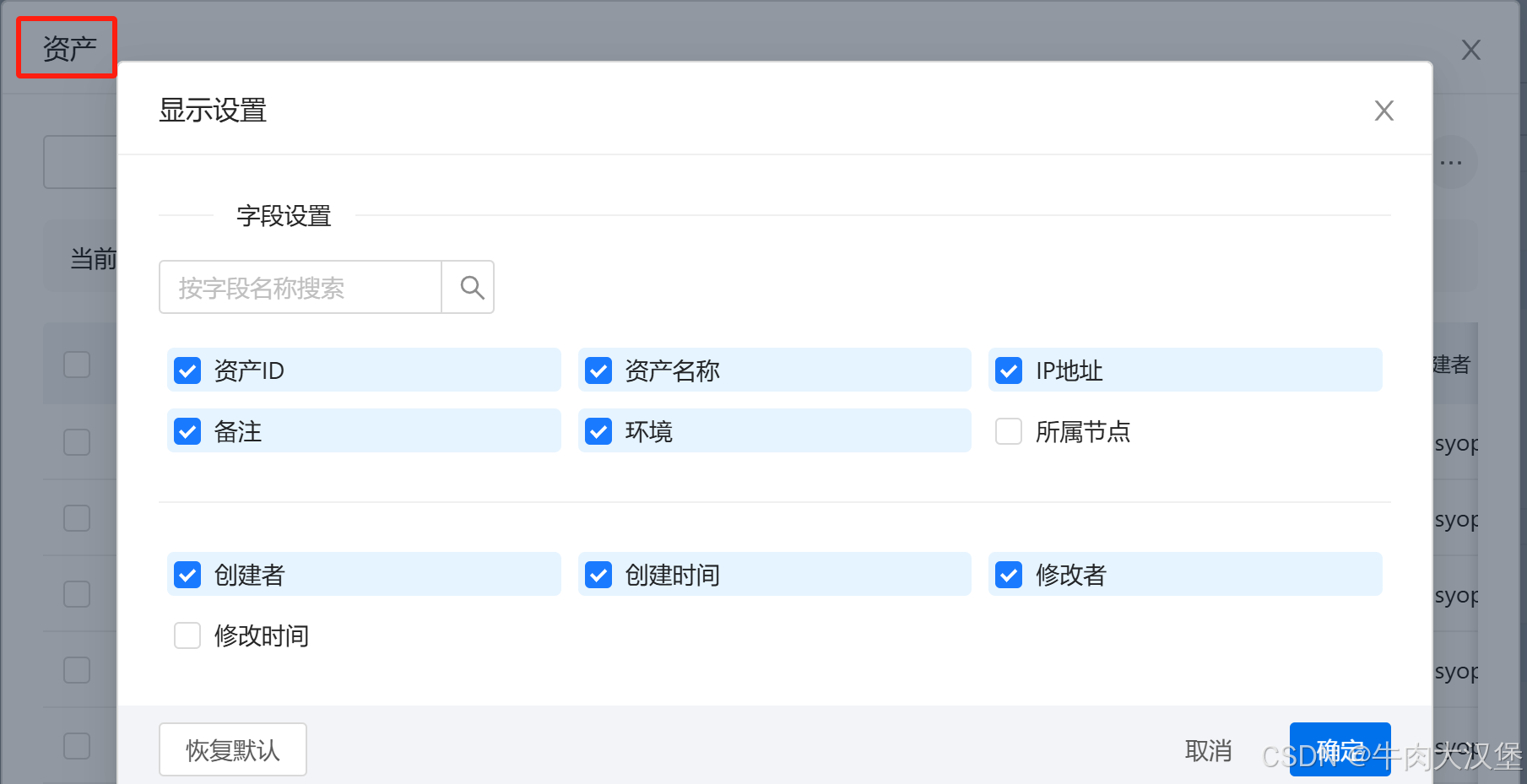Viewport: 1527px width, 784px height.
Task: Click the blue 确定 button
Action: pos(1340,749)
